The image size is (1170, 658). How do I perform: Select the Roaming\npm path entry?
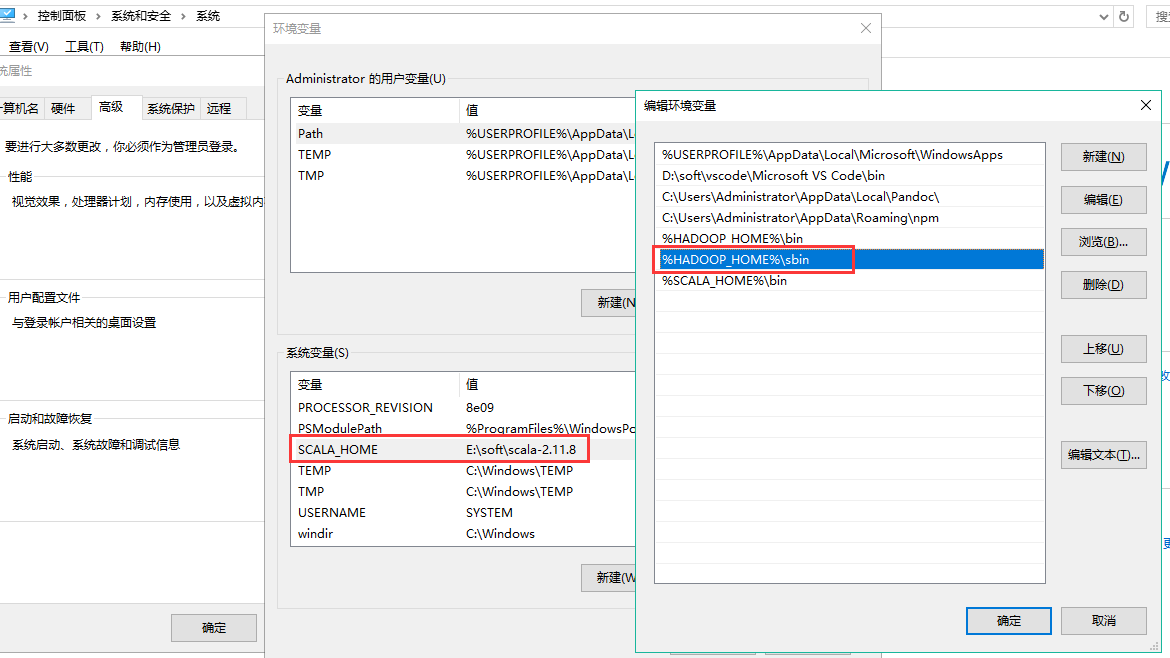pos(849,217)
